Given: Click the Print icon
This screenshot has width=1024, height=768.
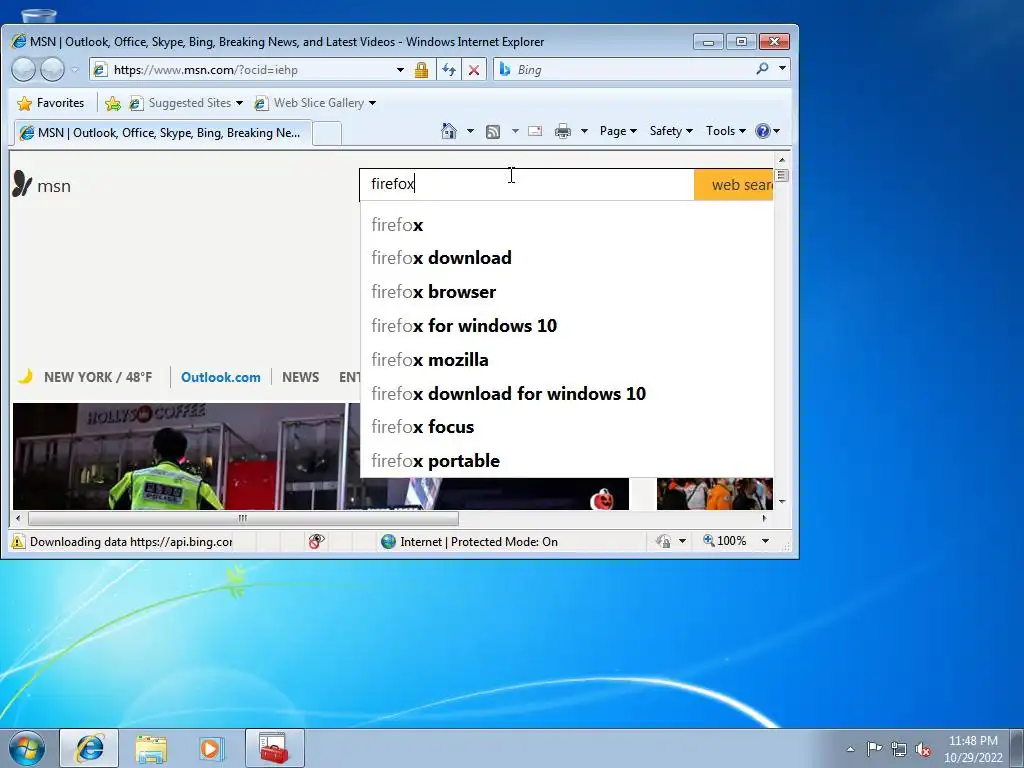Looking at the screenshot, I should click(x=562, y=131).
